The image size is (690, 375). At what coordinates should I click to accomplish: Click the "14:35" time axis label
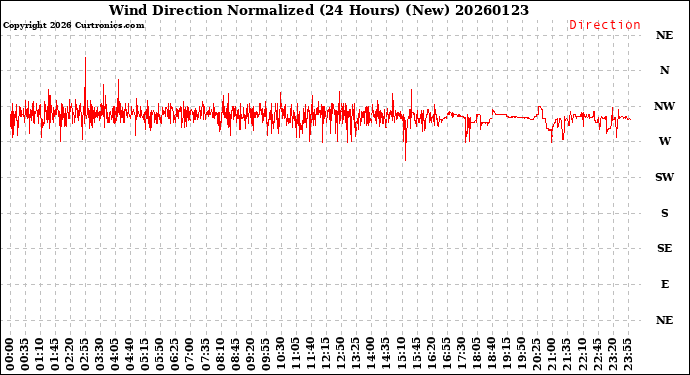click(x=386, y=355)
